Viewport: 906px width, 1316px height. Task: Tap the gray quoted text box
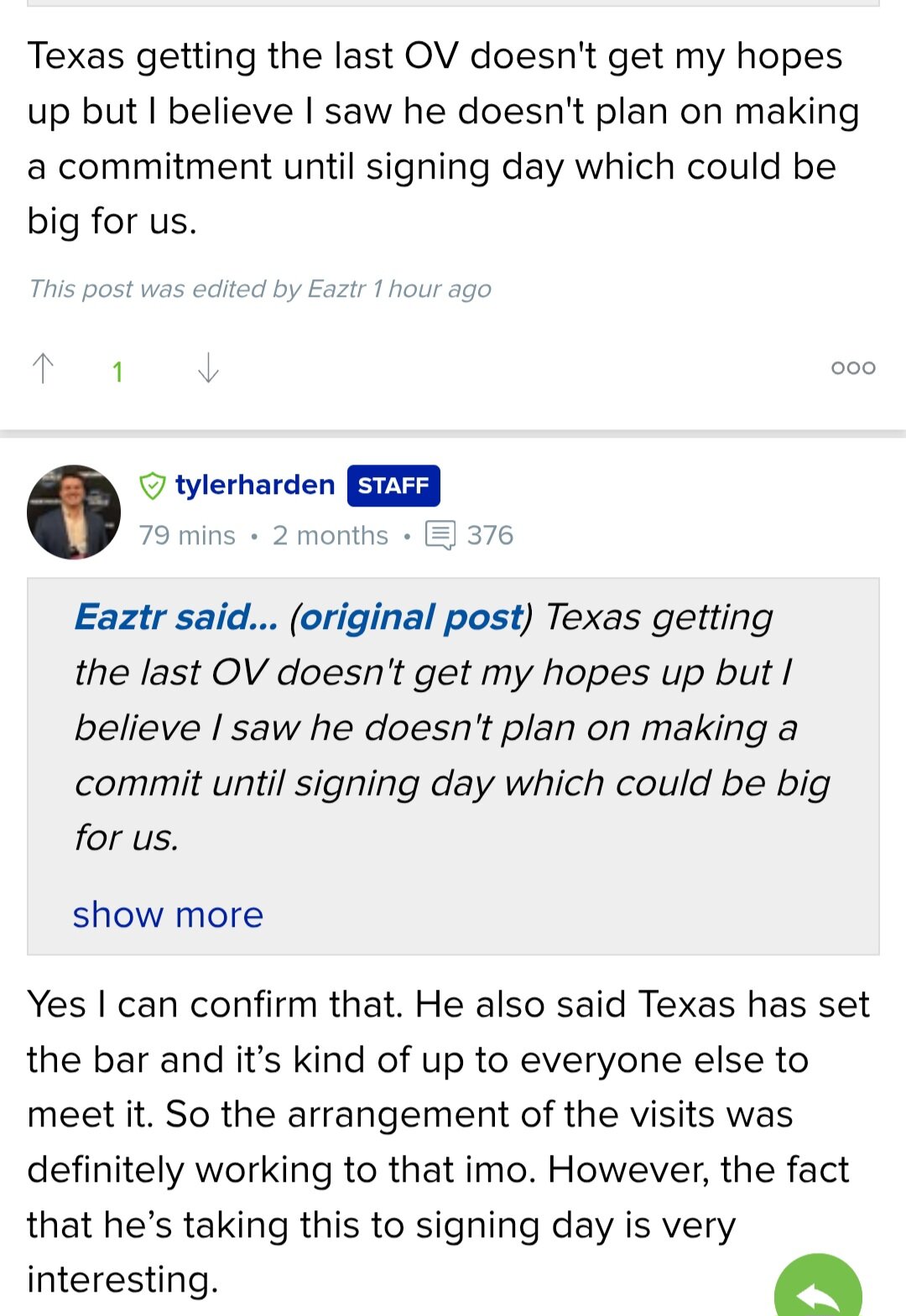[x=453, y=766]
